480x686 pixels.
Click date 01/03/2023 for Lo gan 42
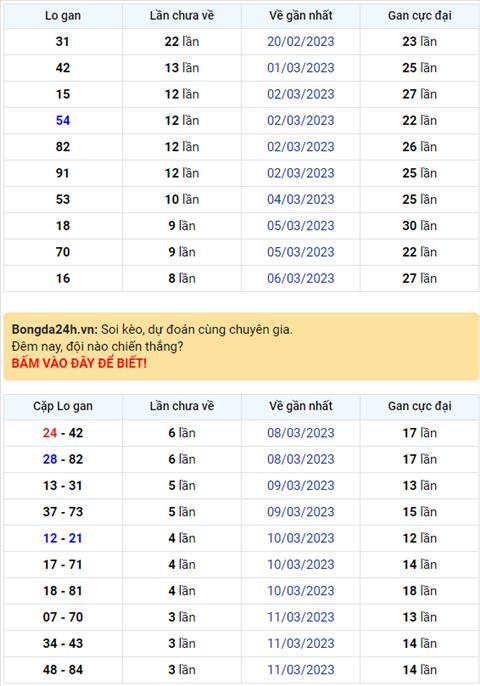(x=301, y=68)
